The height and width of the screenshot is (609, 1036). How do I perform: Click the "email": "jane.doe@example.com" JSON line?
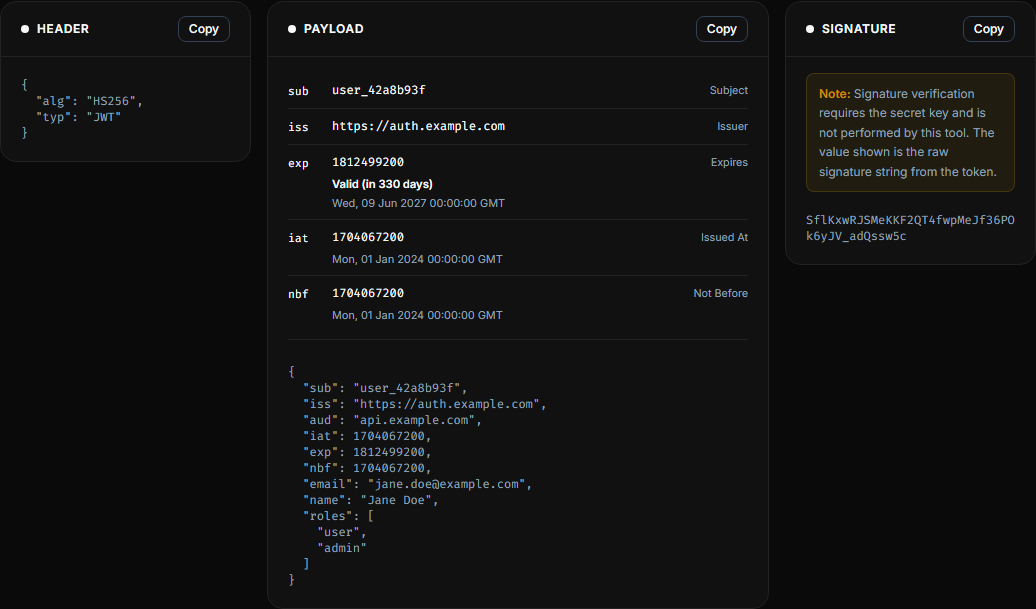(417, 484)
